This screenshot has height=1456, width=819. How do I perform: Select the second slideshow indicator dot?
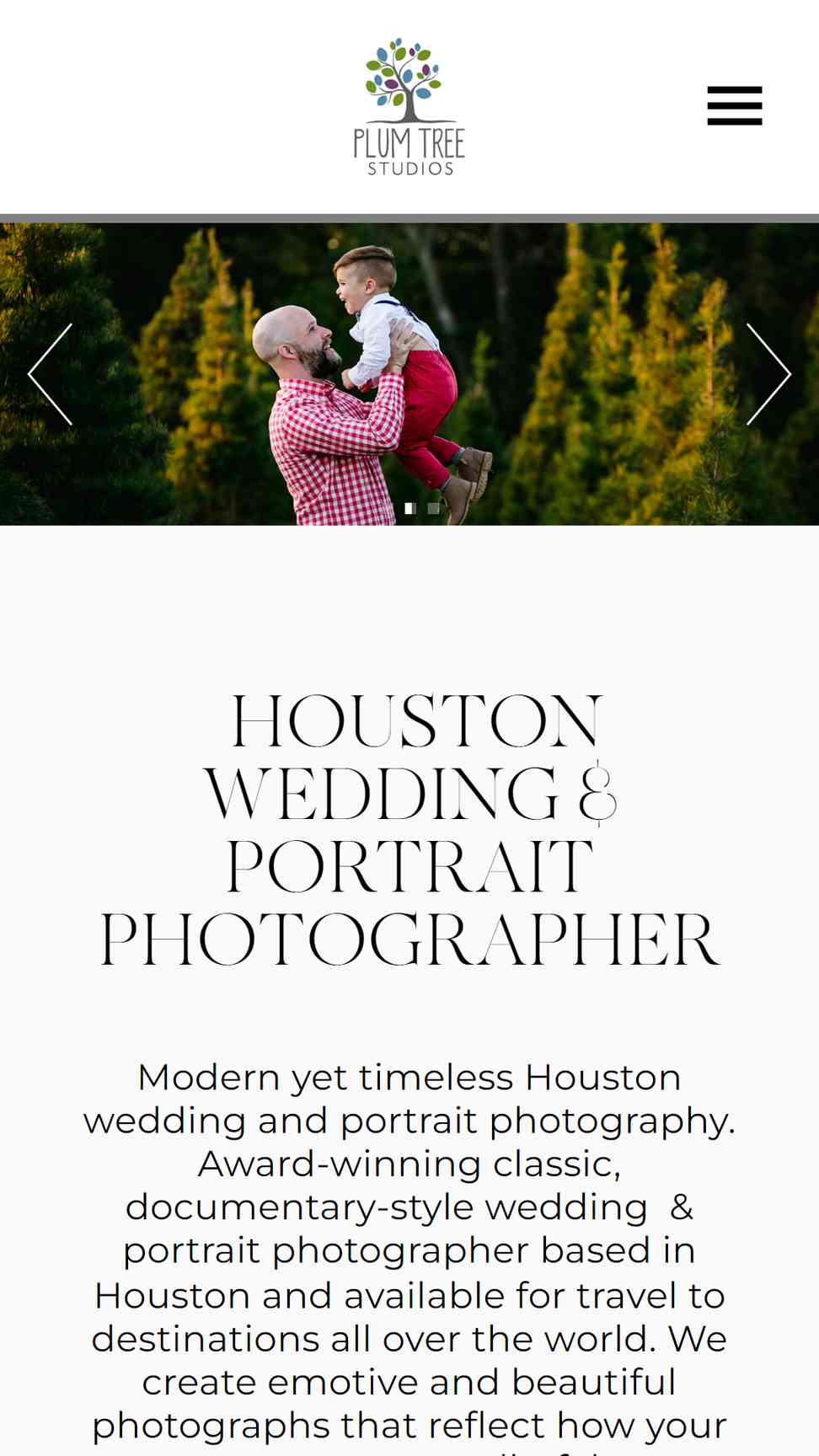click(x=433, y=508)
